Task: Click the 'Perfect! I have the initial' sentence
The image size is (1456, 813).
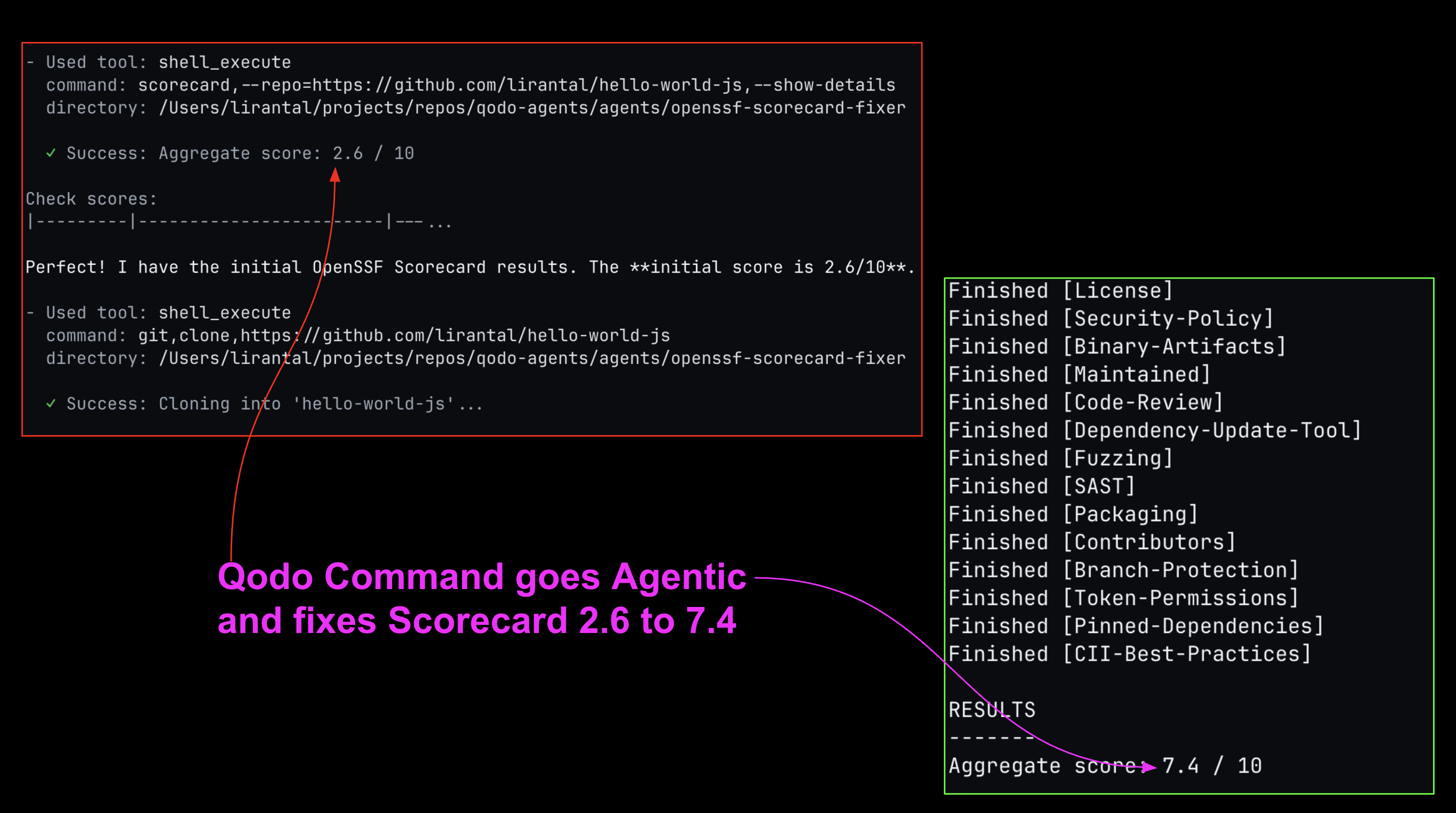Action: [470, 267]
